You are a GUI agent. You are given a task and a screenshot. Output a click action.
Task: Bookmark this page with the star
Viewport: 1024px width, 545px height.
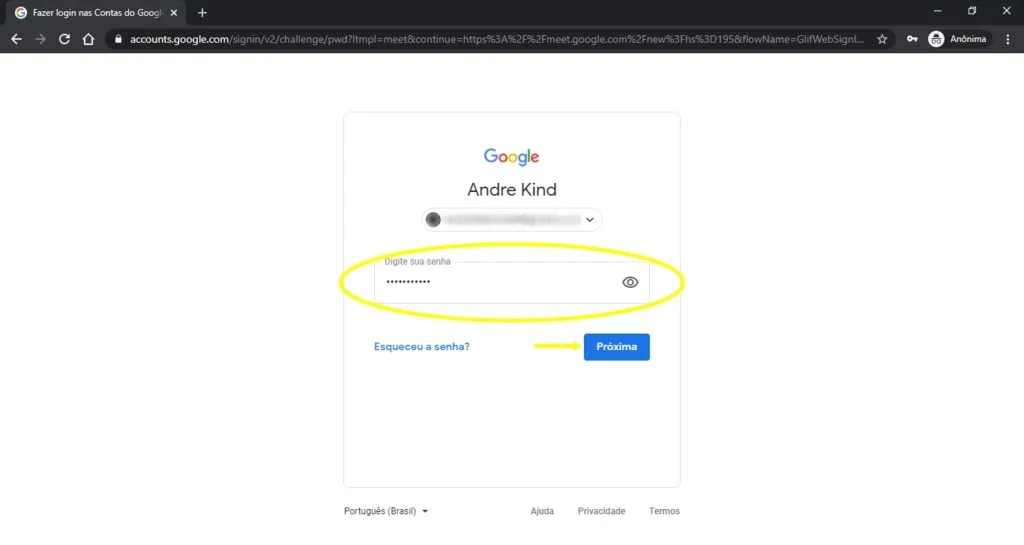tap(882, 39)
